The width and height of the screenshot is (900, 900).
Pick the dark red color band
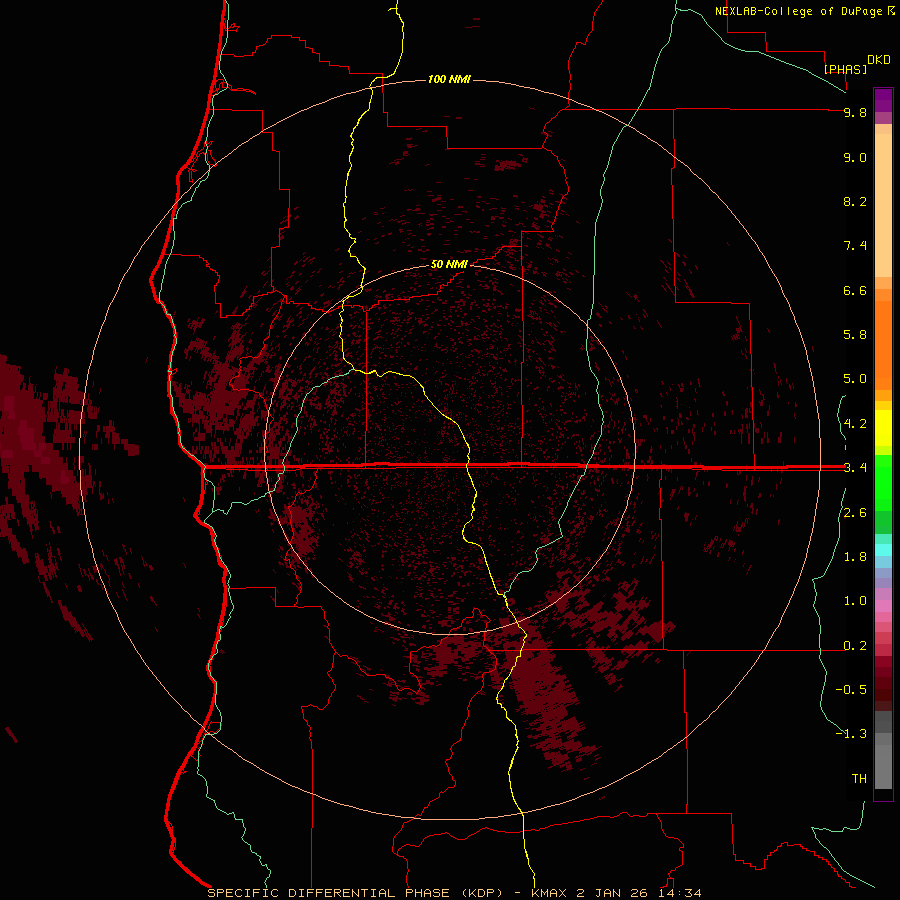pyautogui.click(x=883, y=683)
